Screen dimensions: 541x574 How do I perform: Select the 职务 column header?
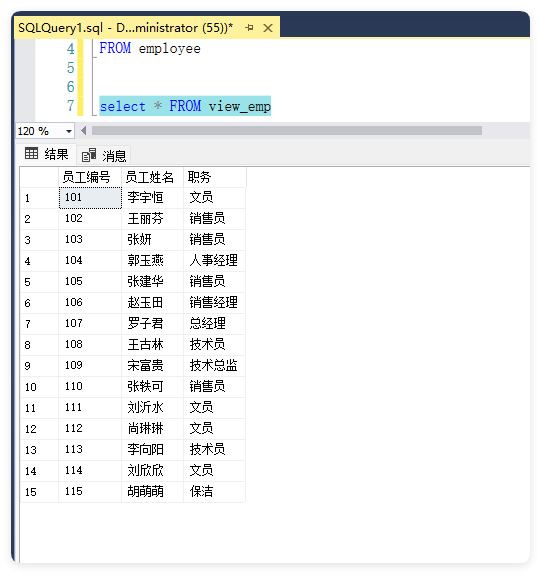click(214, 177)
